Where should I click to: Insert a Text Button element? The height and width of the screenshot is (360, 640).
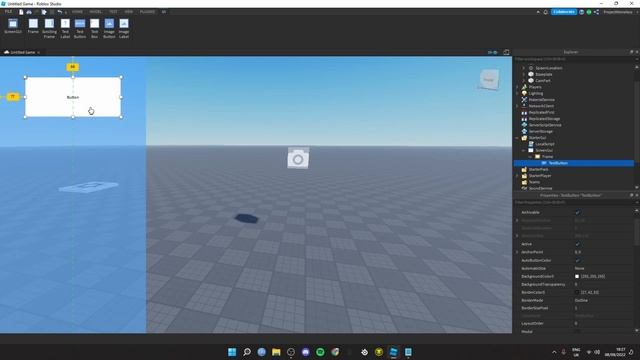click(x=80, y=28)
